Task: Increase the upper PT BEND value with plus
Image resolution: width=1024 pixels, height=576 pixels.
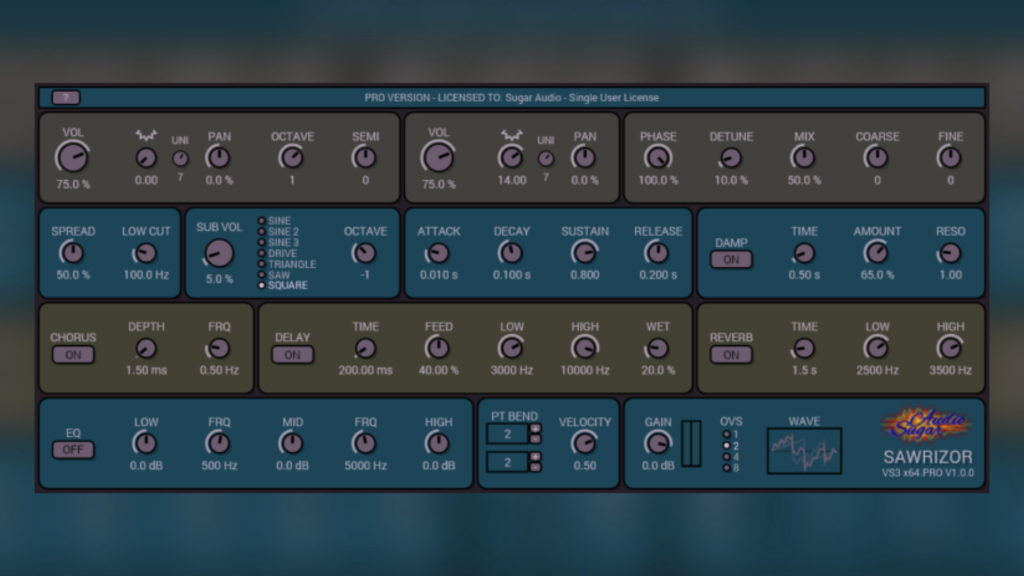Action: (x=535, y=429)
